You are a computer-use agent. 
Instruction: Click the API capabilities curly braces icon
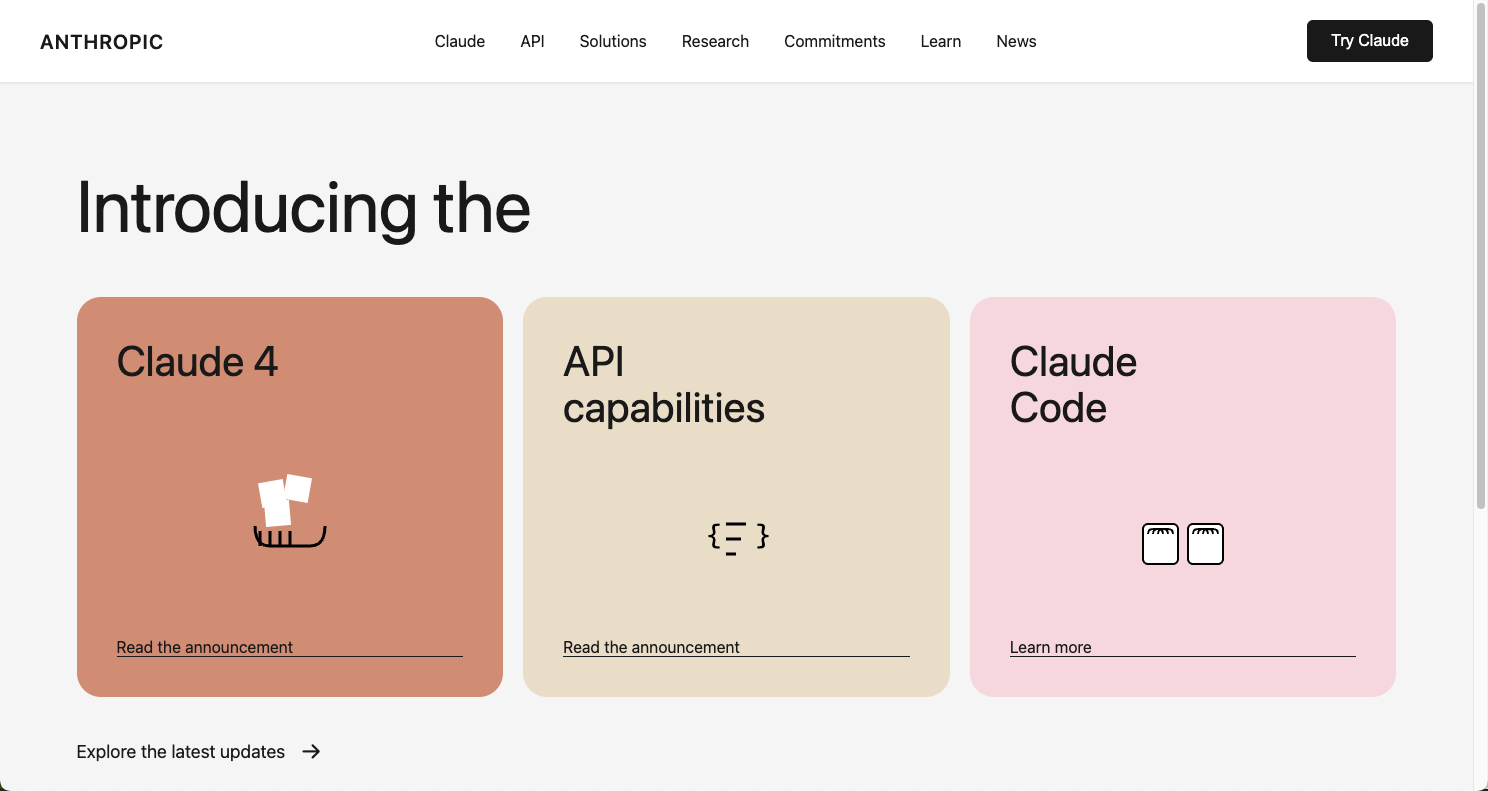pyautogui.click(x=738, y=538)
